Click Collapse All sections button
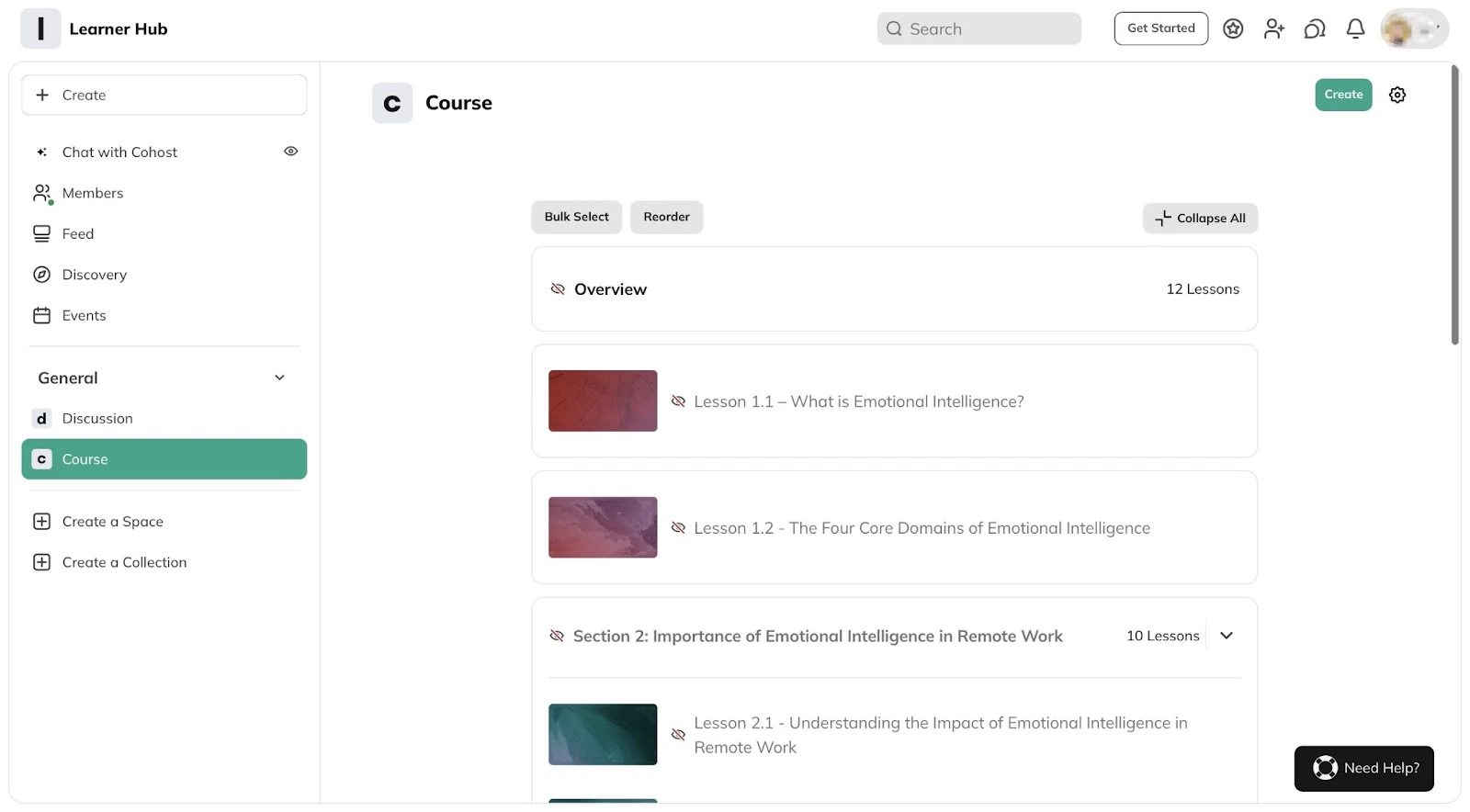Image resolution: width=1470 pixels, height=812 pixels. coord(1200,218)
